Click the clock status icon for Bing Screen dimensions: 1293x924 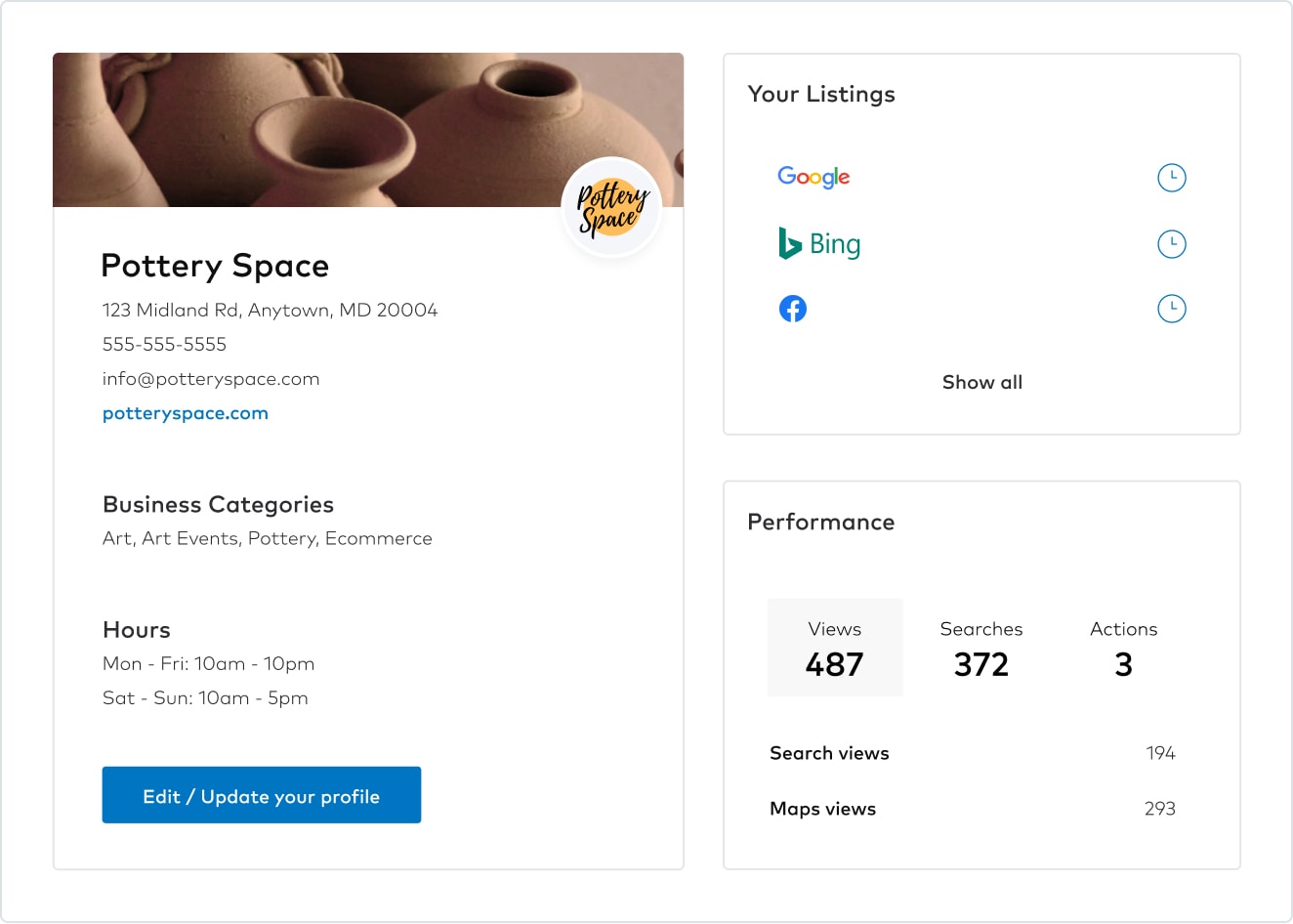[1171, 243]
